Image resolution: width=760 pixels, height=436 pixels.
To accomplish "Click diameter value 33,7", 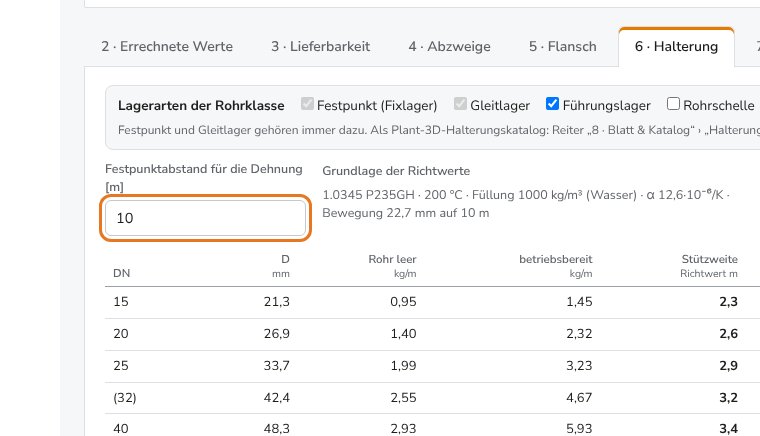I will coord(277,366).
